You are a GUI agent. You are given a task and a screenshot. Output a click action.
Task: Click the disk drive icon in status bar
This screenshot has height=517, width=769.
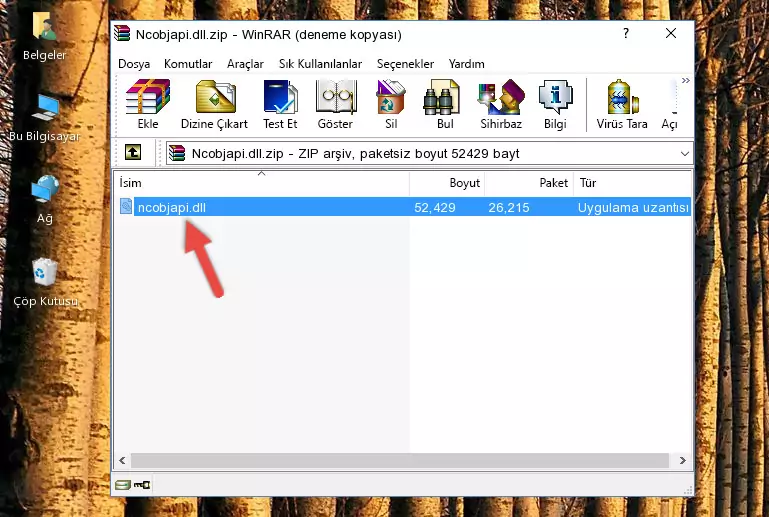pos(123,485)
